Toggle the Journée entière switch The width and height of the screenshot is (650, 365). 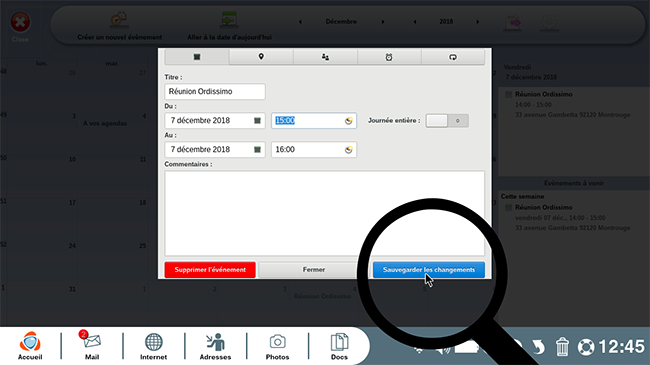tap(447, 121)
